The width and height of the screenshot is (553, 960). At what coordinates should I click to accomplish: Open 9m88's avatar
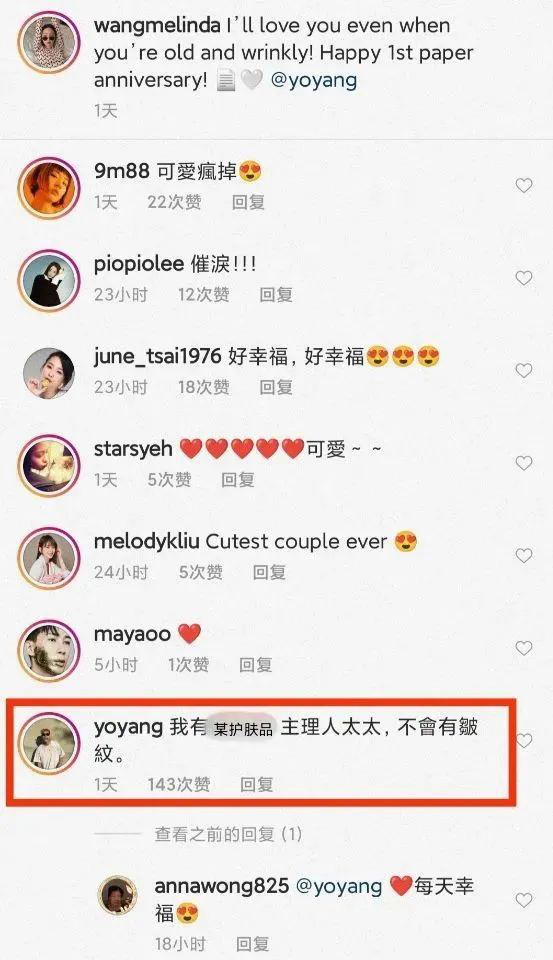tap(48, 186)
